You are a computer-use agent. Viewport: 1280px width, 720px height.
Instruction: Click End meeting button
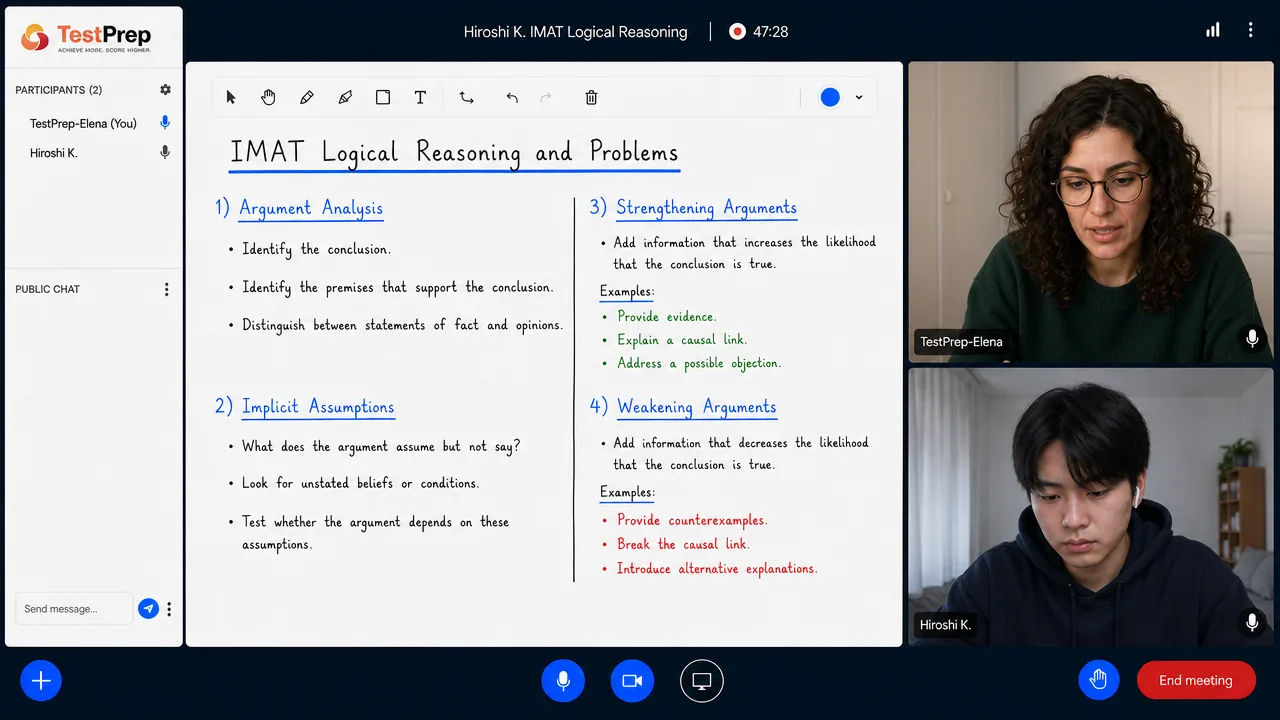(x=1196, y=680)
